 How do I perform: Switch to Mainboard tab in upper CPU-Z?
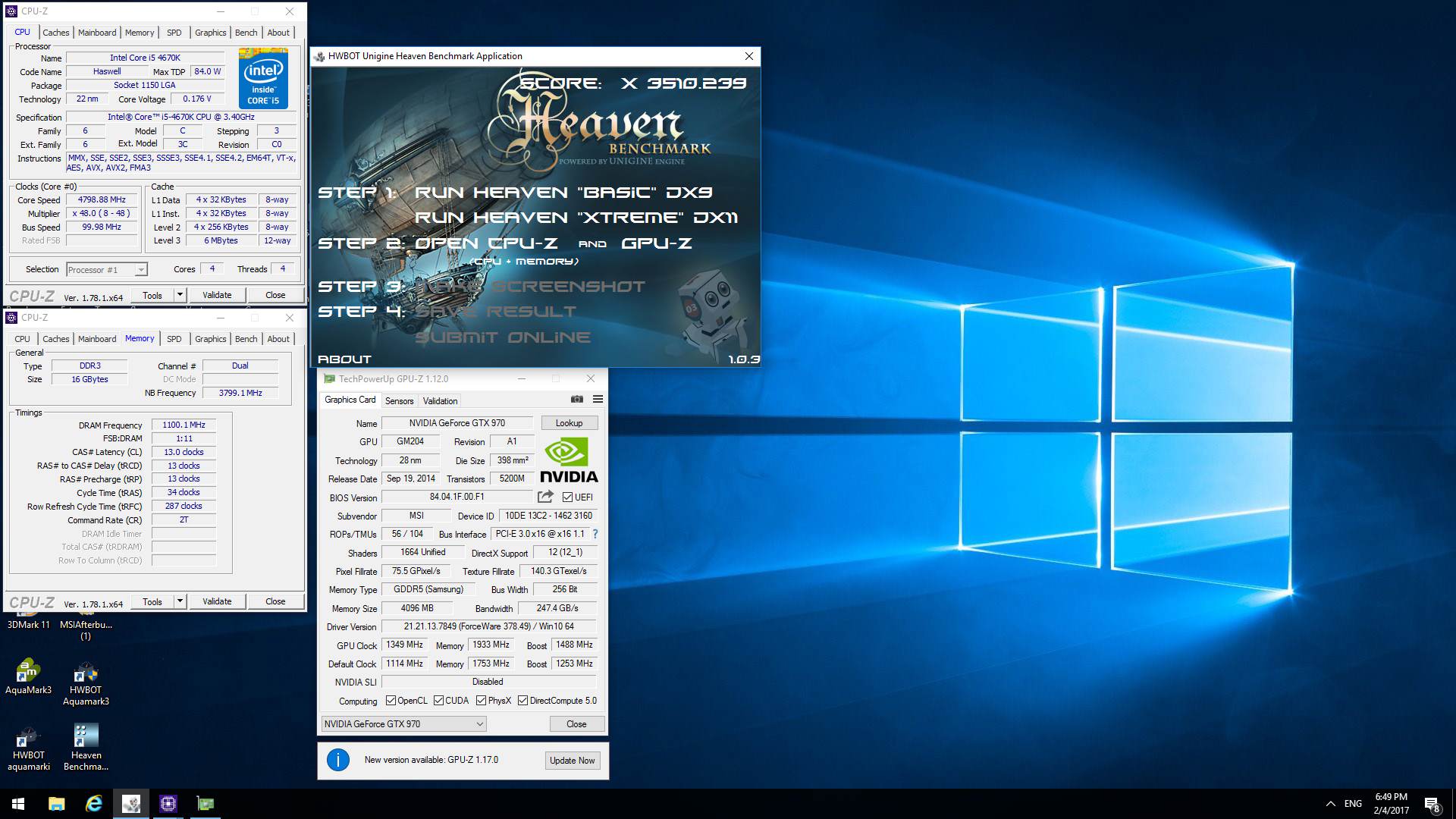[x=97, y=33]
